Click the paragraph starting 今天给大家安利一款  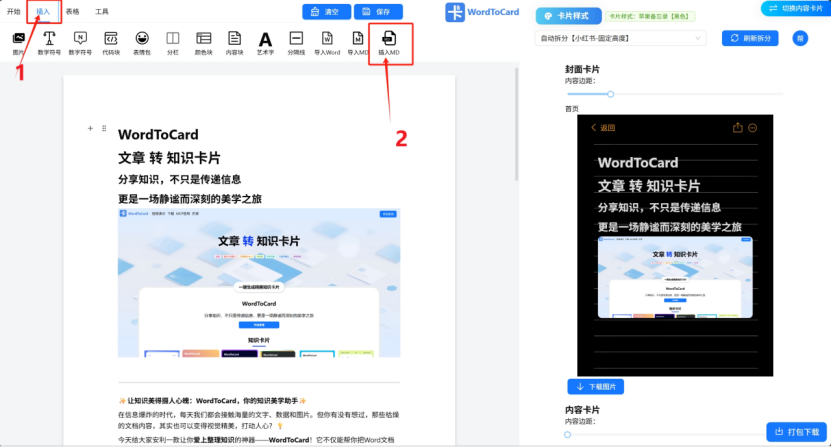click(256, 440)
